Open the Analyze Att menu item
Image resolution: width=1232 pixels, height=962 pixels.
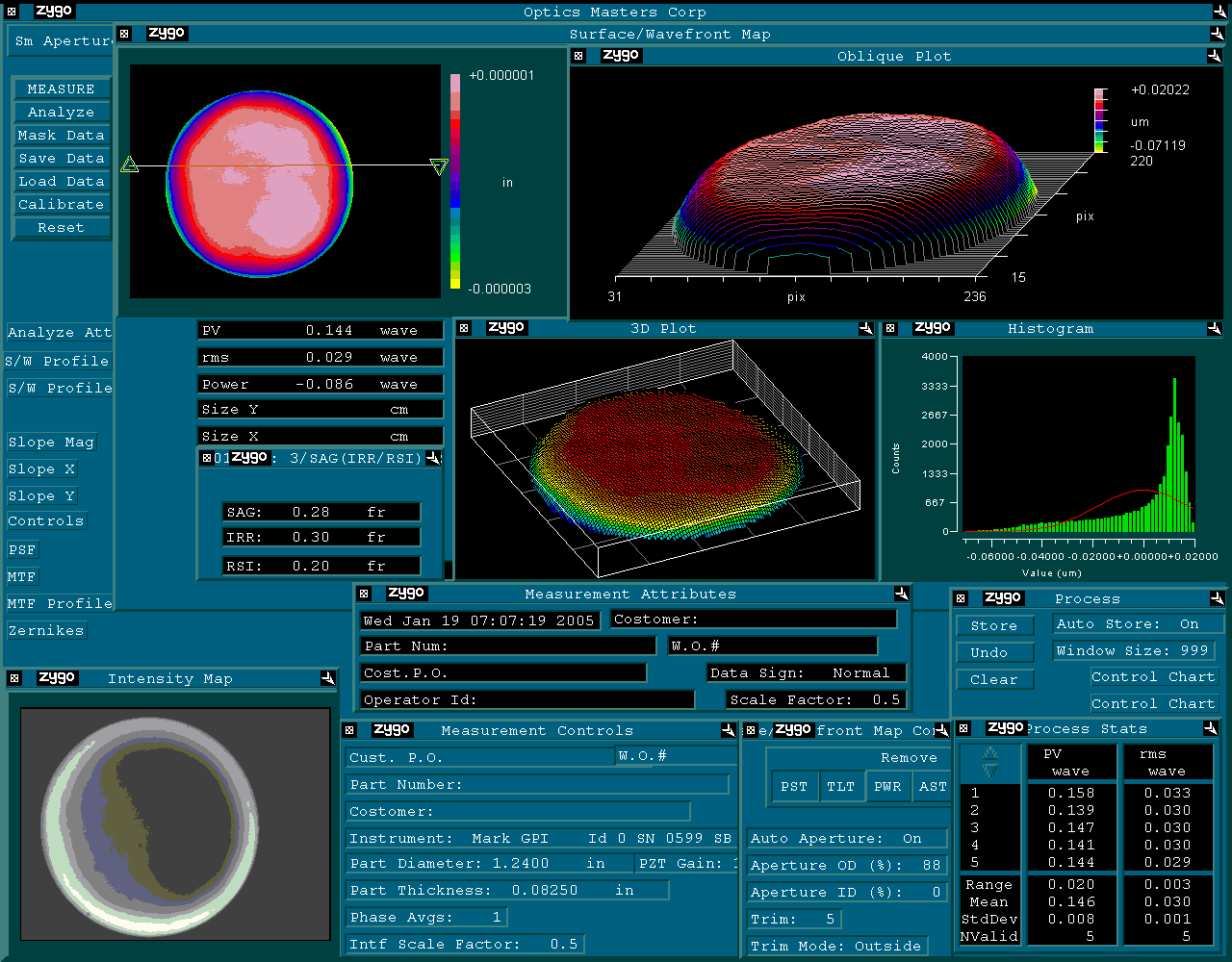pyautogui.click(x=60, y=333)
